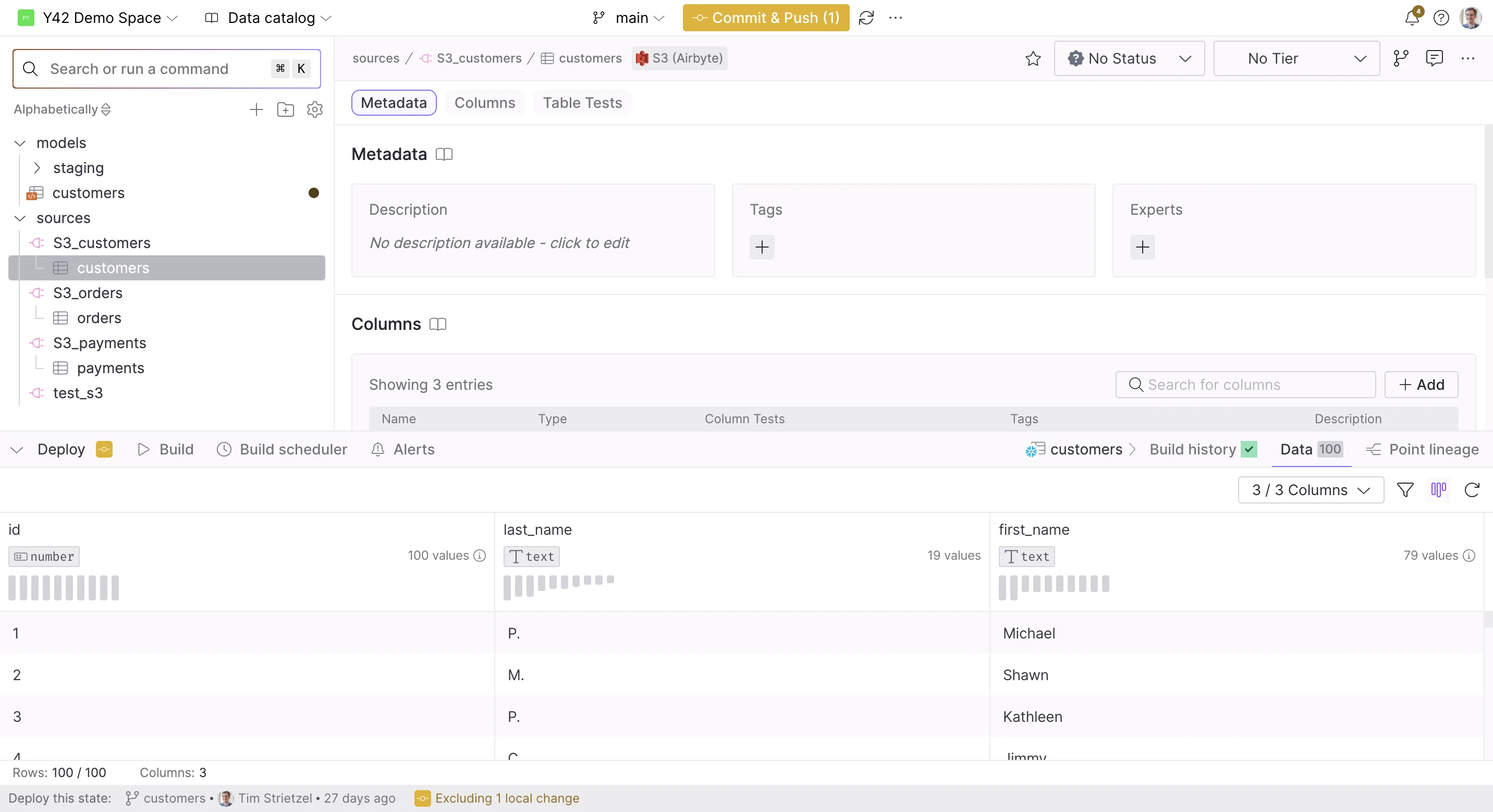Click the new folder icon in the sidebar
This screenshot has width=1493, height=812.
pos(285,109)
